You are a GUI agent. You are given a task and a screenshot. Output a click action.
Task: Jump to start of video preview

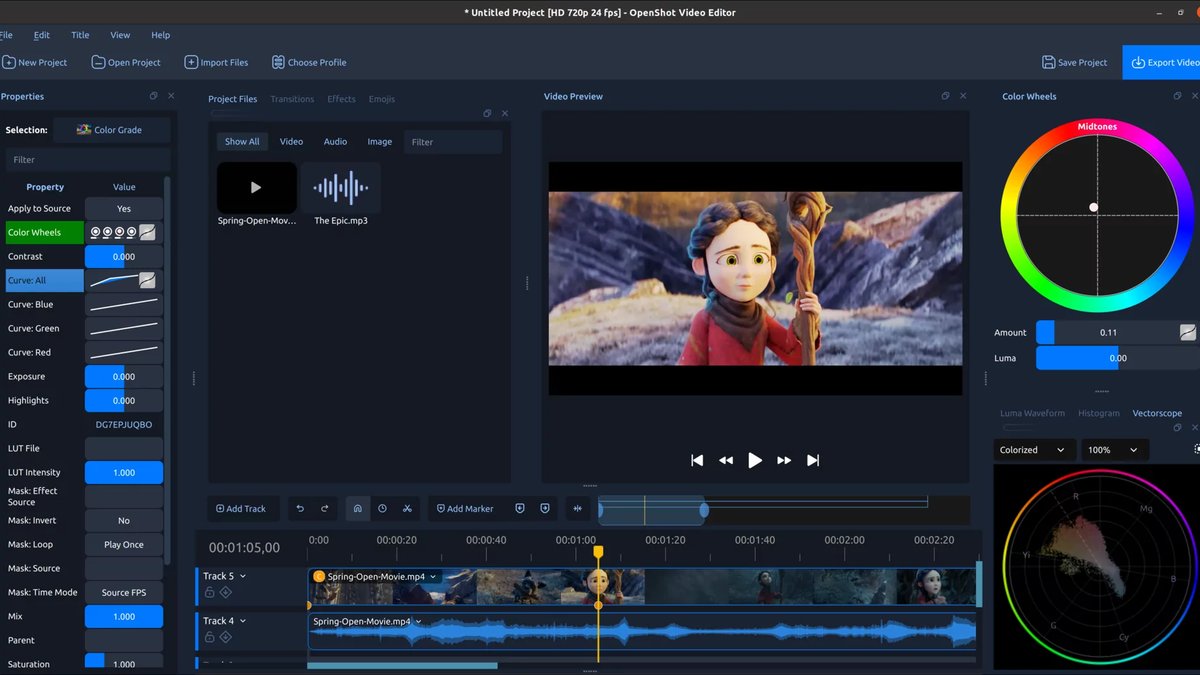(697, 460)
